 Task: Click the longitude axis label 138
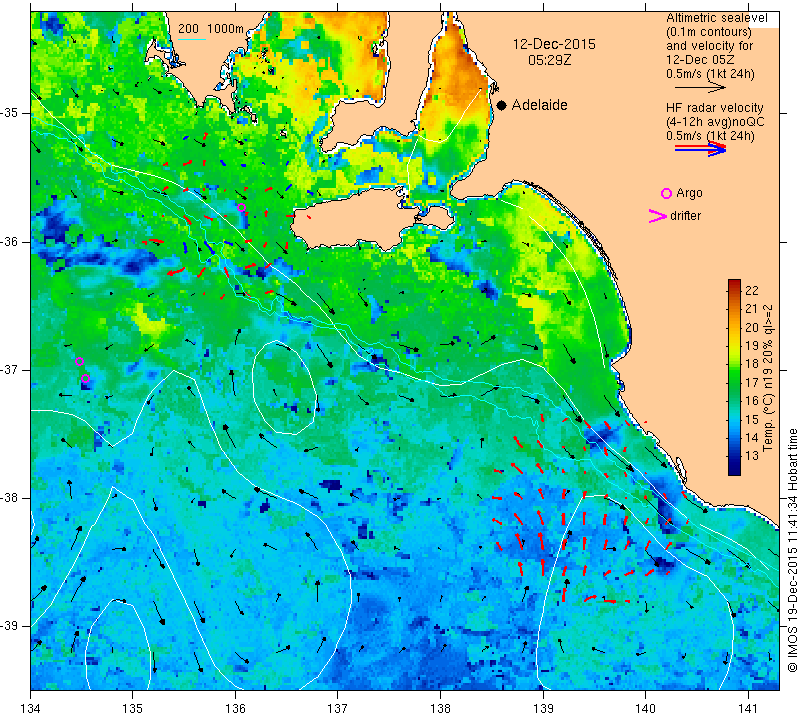(440, 708)
